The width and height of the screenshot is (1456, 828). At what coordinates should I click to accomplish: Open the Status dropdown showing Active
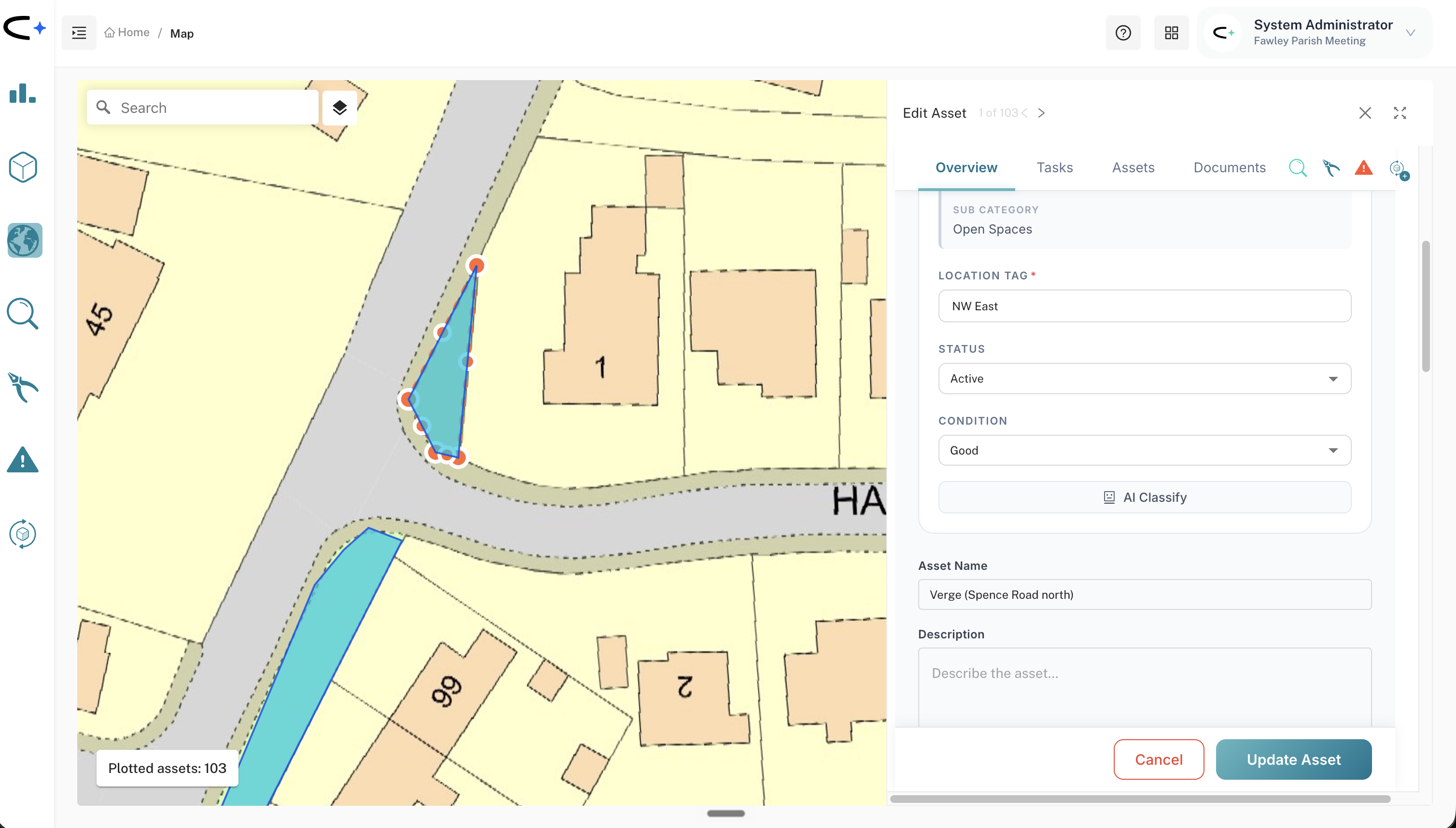pyautogui.click(x=1144, y=378)
